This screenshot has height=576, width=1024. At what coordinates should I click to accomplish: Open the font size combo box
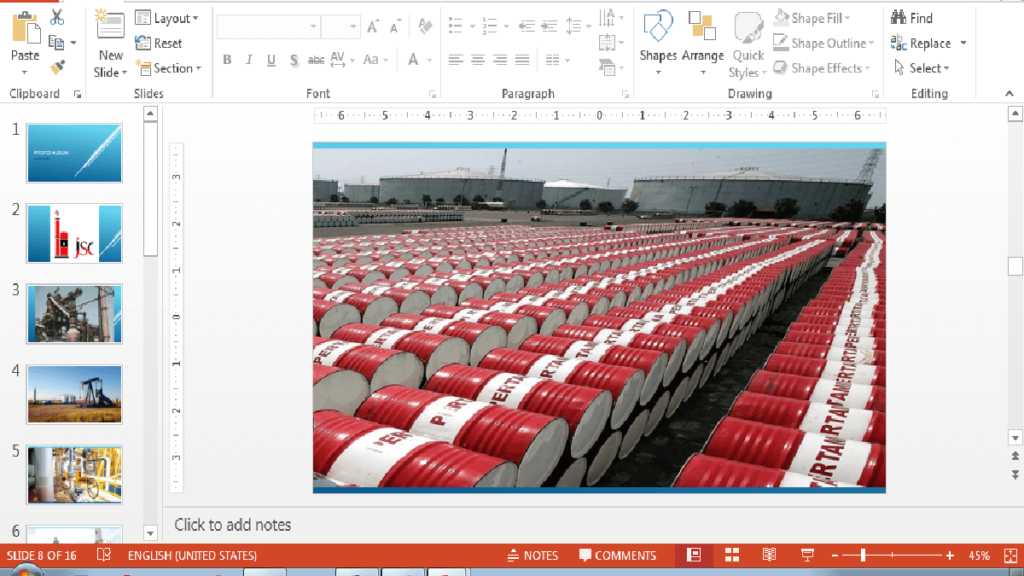(x=340, y=27)
